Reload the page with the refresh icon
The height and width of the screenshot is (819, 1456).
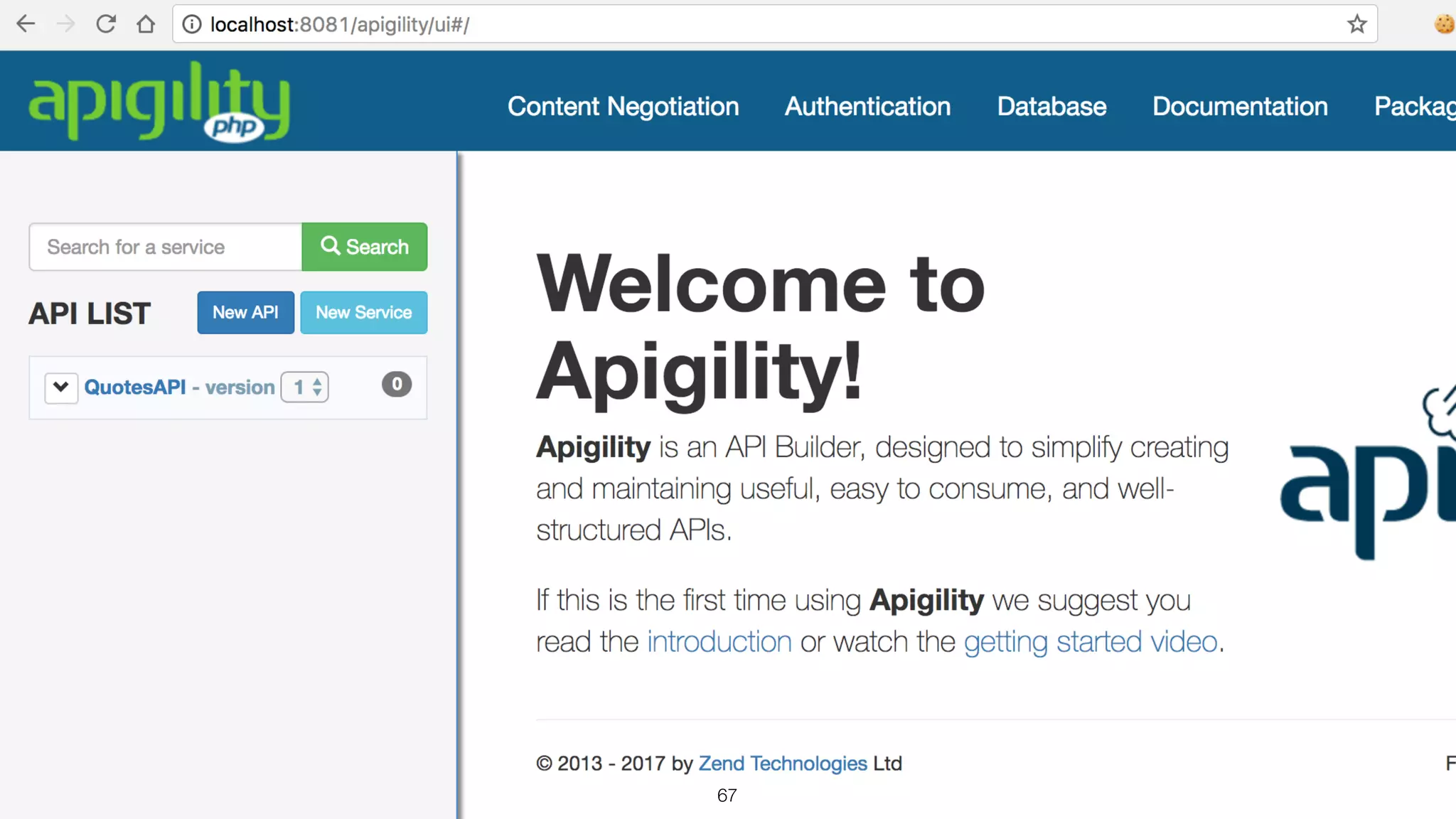[106, 24]
